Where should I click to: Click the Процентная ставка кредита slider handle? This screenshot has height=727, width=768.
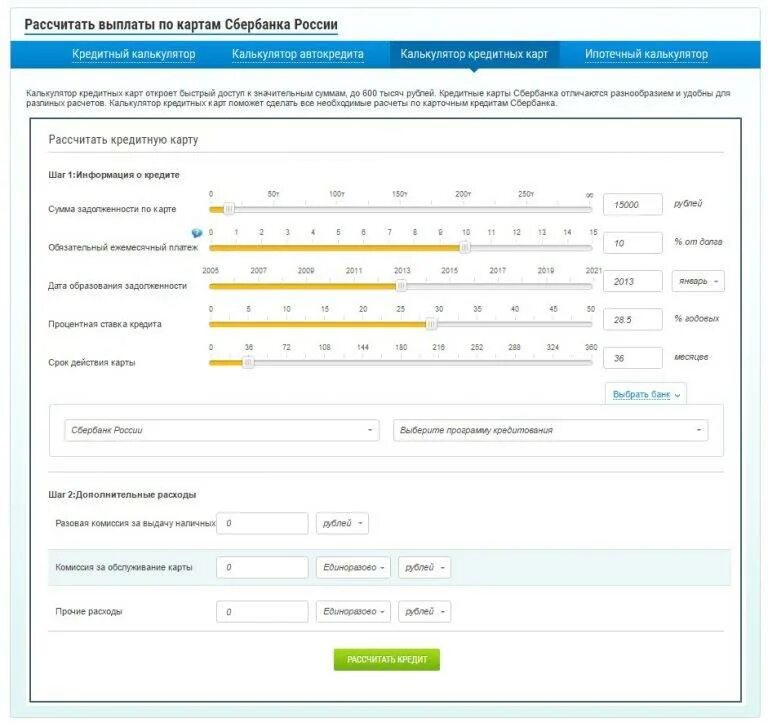click(x=432, y=324)
